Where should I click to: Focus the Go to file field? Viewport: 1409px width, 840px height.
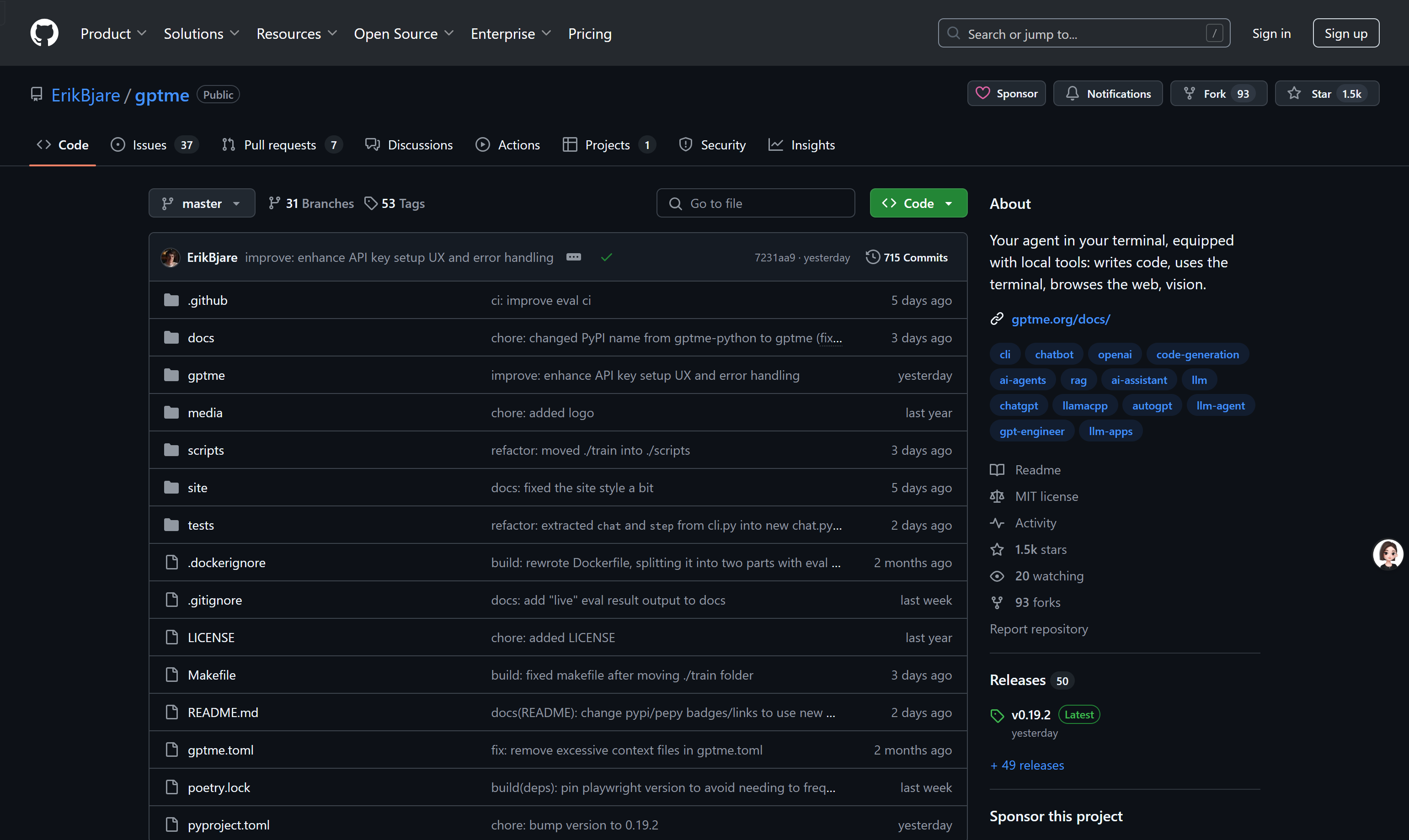755,203
